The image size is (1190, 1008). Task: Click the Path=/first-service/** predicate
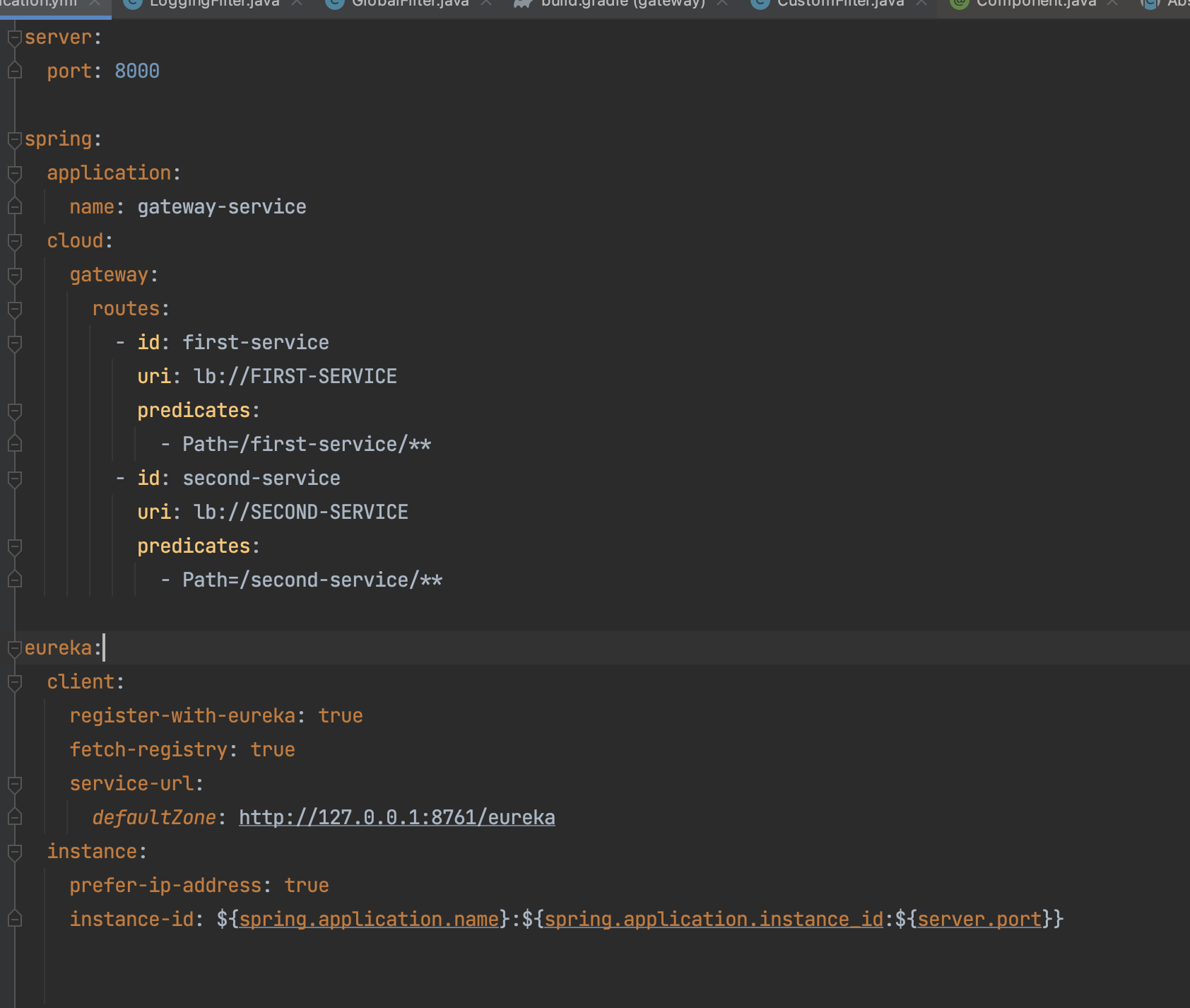coord(307,445)
